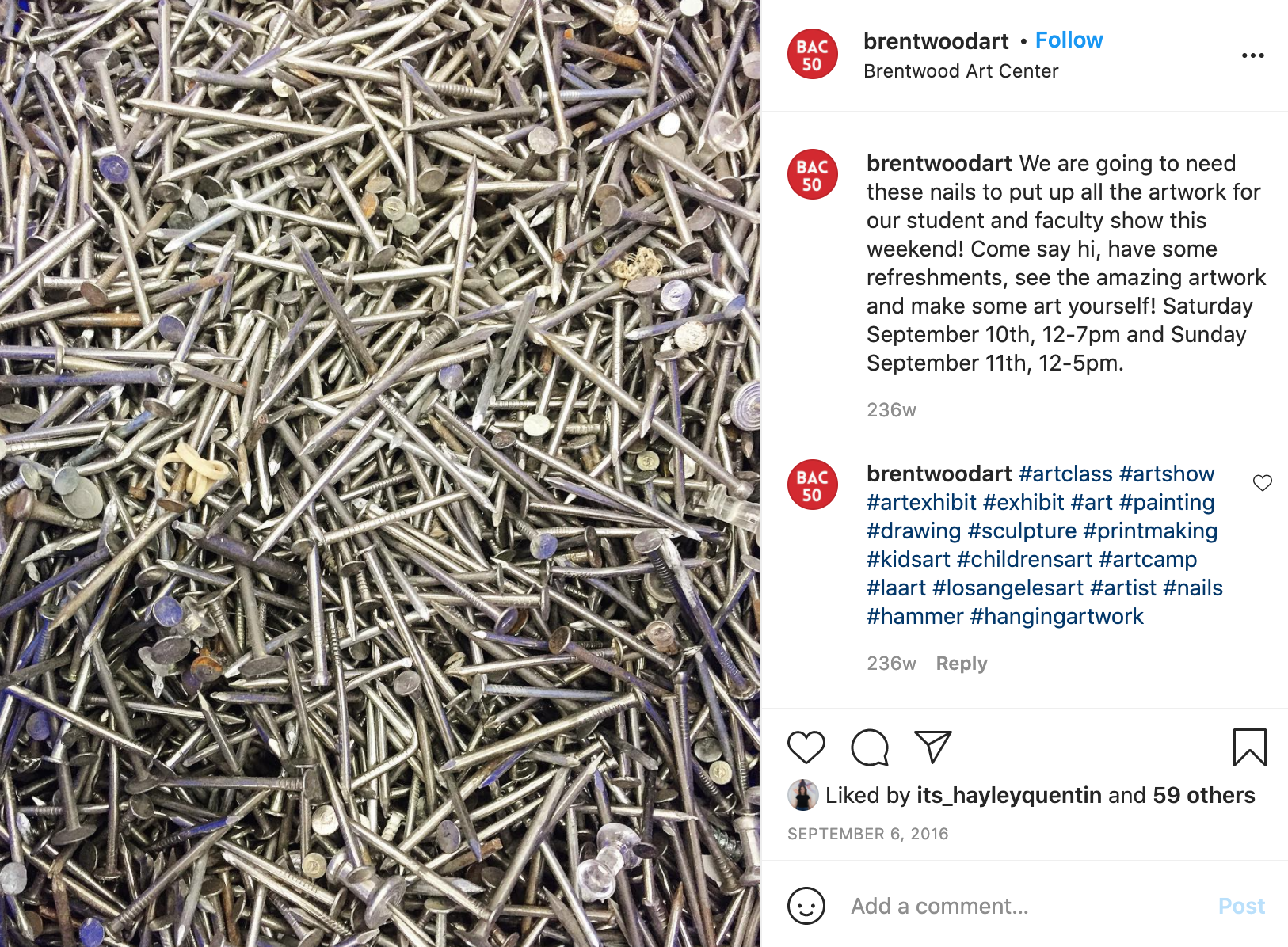The width and height of the screenshot is (1288, 947).
Task: Share post using the paper plane icon
Action: (932, 747)
